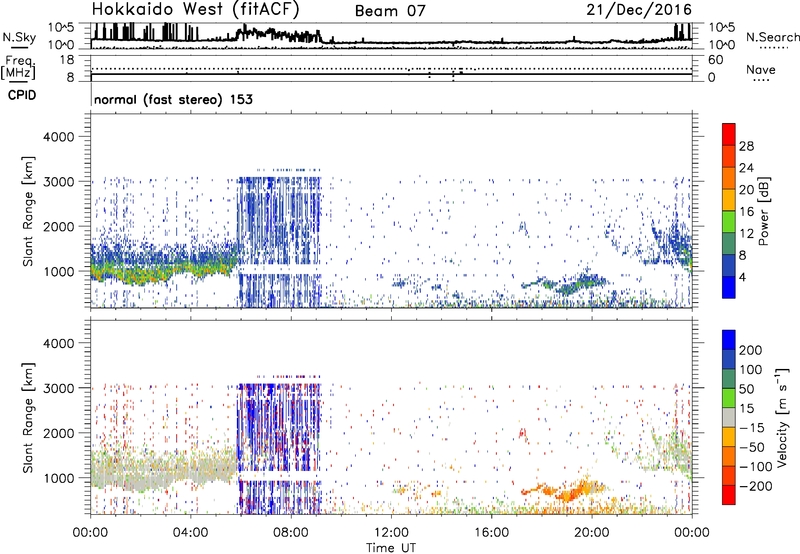Click the 'CPID' label

click(22, 95)
